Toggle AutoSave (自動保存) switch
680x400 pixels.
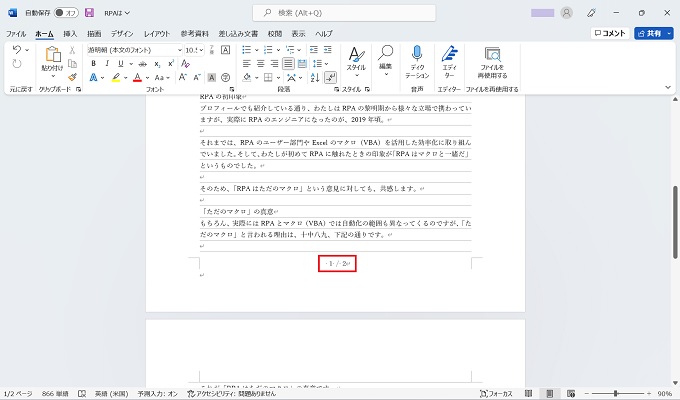point(66,13)
